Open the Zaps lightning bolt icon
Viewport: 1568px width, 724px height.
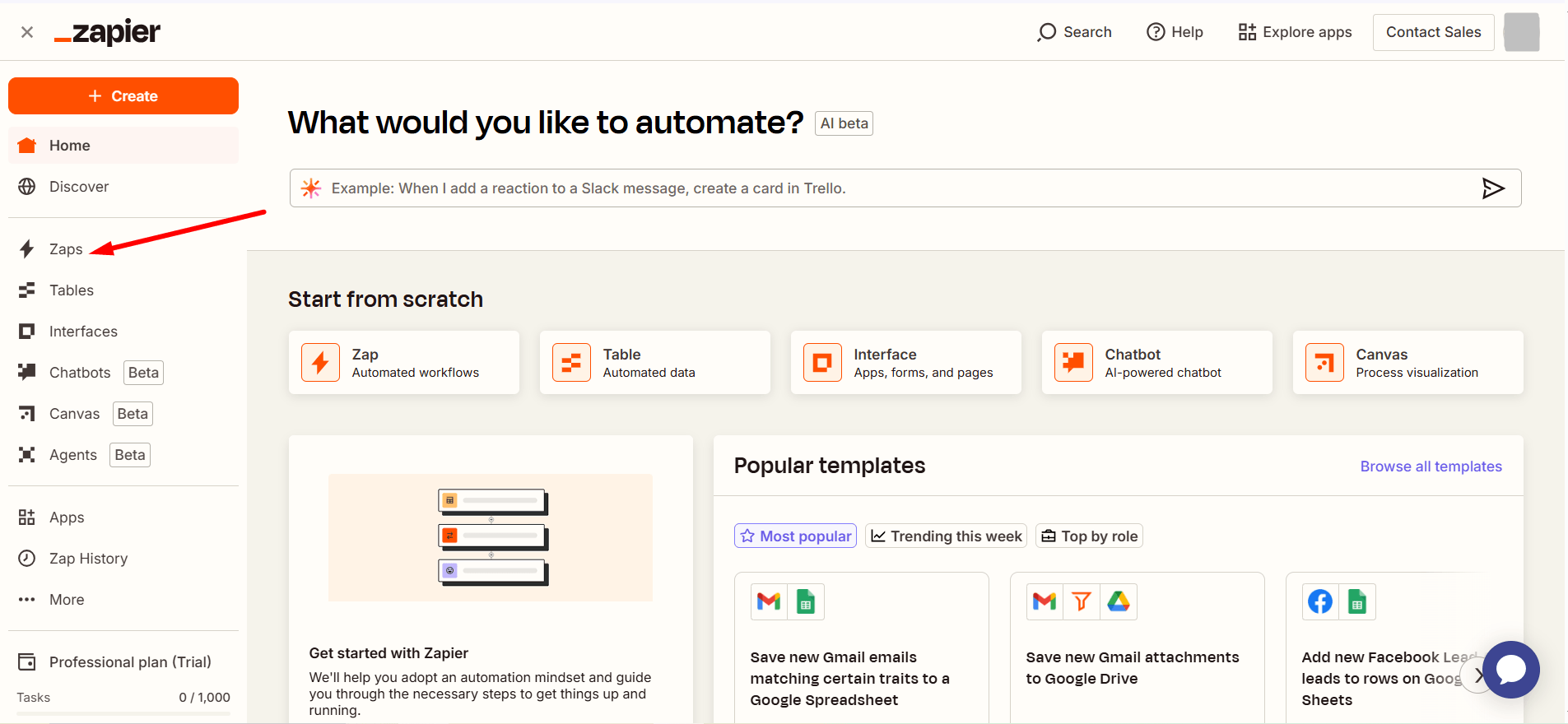(x=27, y=249)
